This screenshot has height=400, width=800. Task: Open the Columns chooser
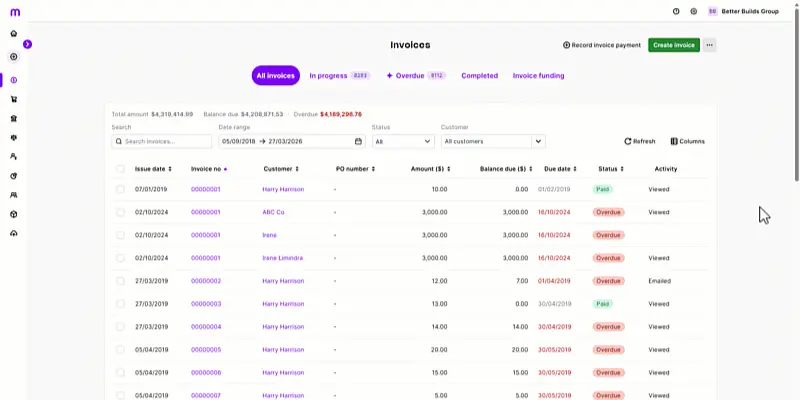pyautogui.click(x=687, y=141)
